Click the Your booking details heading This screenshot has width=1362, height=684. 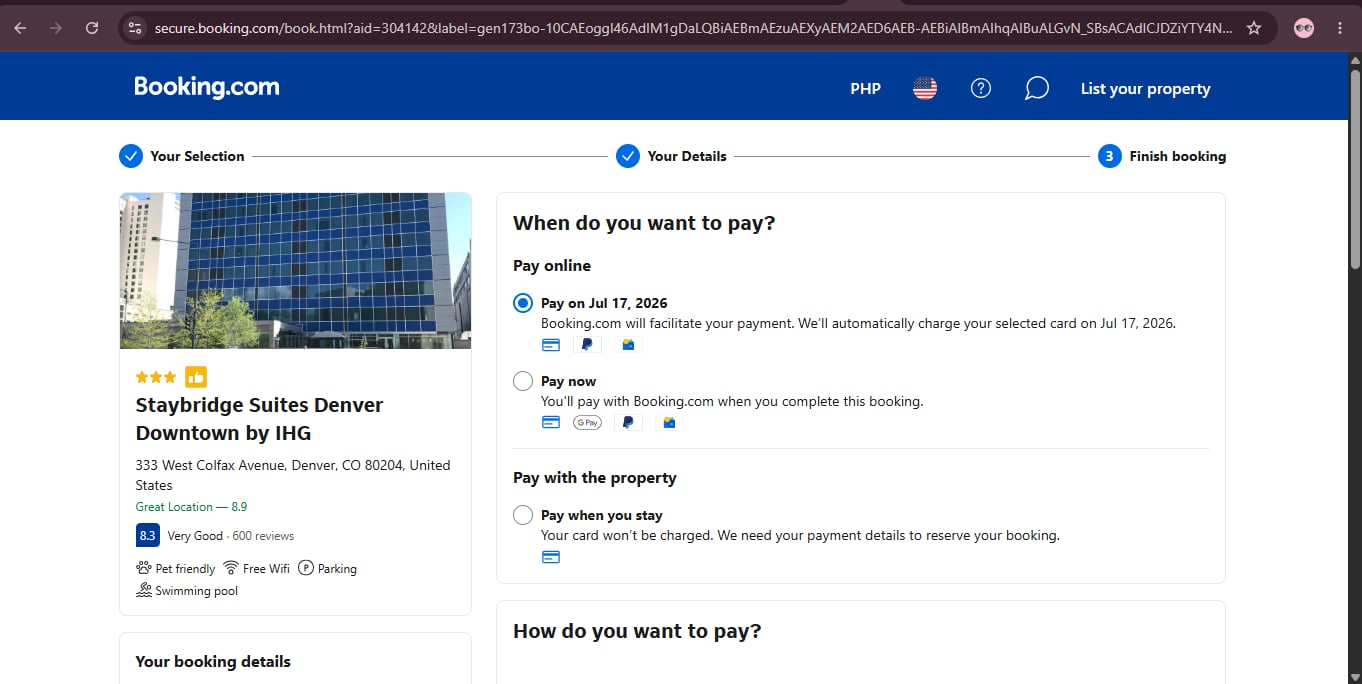[x=213, y=661]
